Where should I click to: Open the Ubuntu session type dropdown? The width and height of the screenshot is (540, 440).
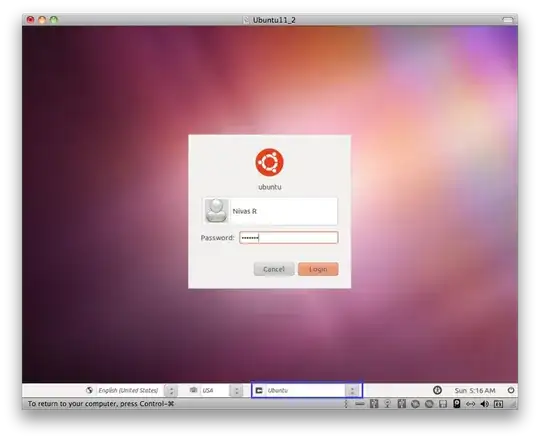[x=313, y=390]
